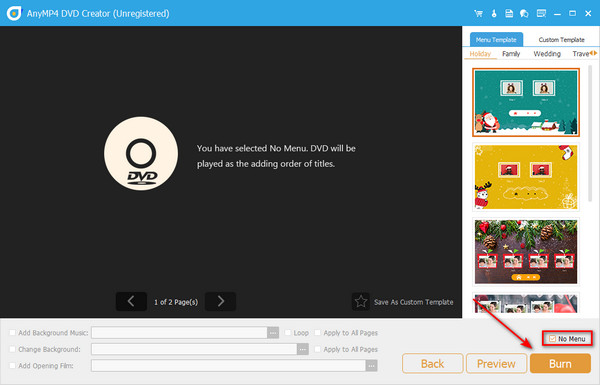Open the shopping cart purchase icon
The image size is (600, 385).
[478, 13]
